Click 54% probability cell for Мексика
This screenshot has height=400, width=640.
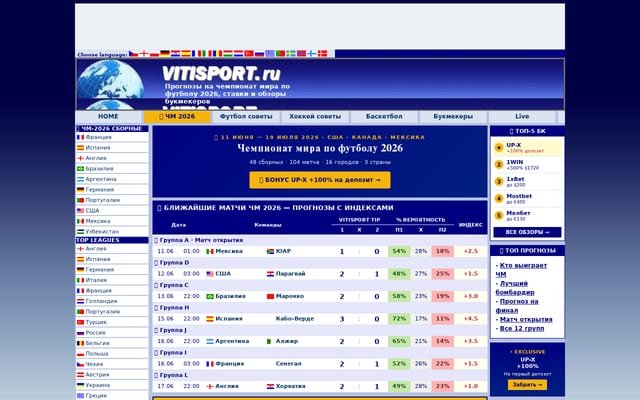[399, 251]
